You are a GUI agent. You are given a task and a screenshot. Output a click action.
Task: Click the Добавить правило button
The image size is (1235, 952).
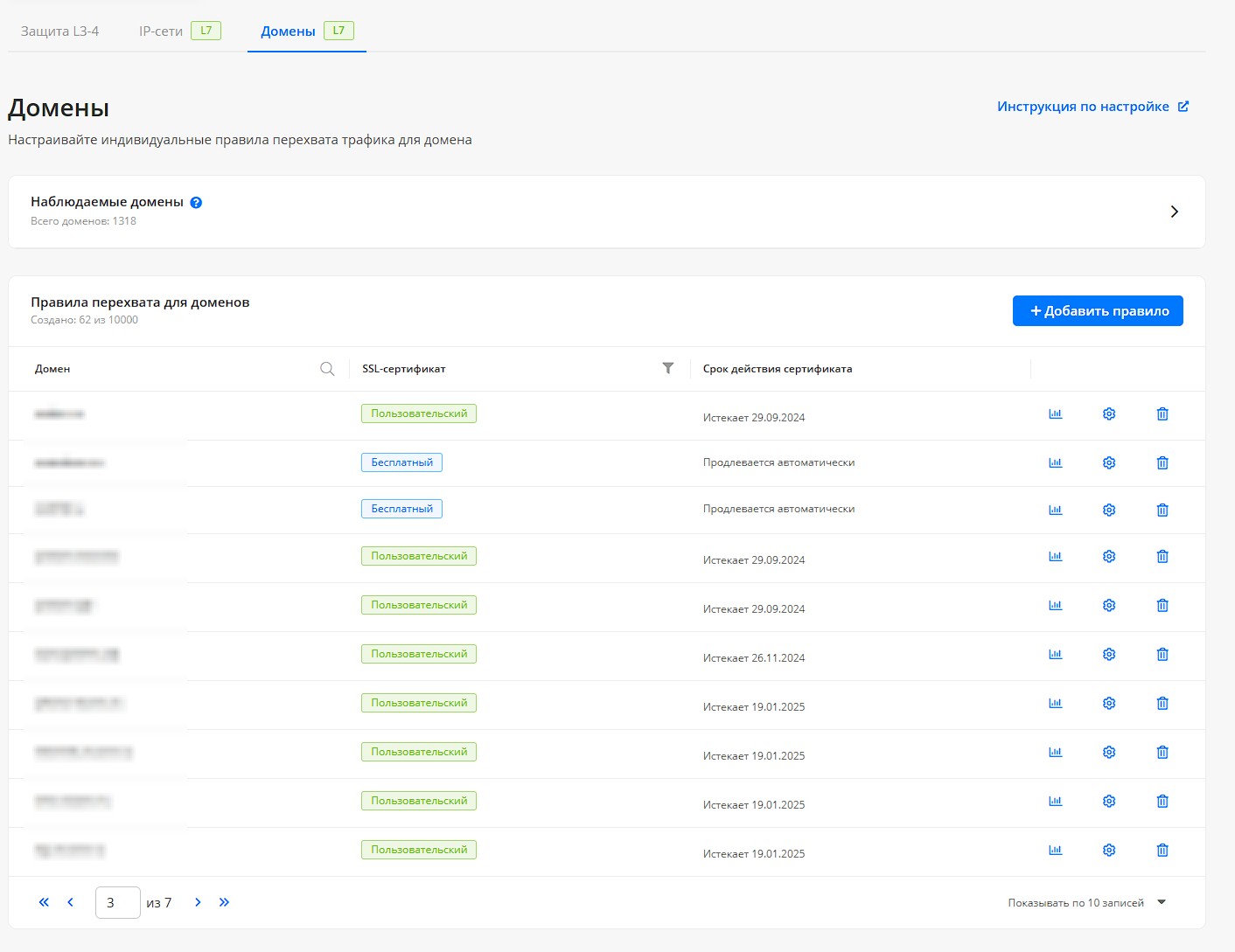[x=1098, y=310]
